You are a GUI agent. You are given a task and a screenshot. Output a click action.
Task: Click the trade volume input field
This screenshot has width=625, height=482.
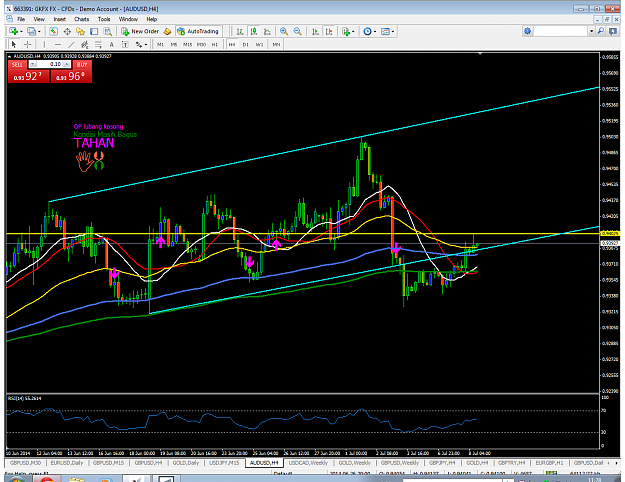click(52, 64)
